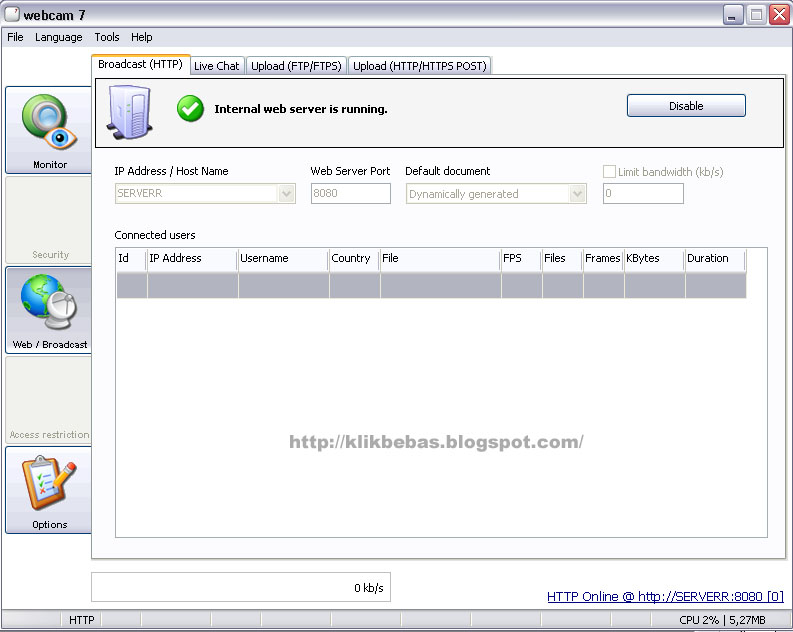Image resolution: width=793 pixels, height=632 pixels.
Task: Sort connected users by IP Address column
Action: [x=192, y=258]
